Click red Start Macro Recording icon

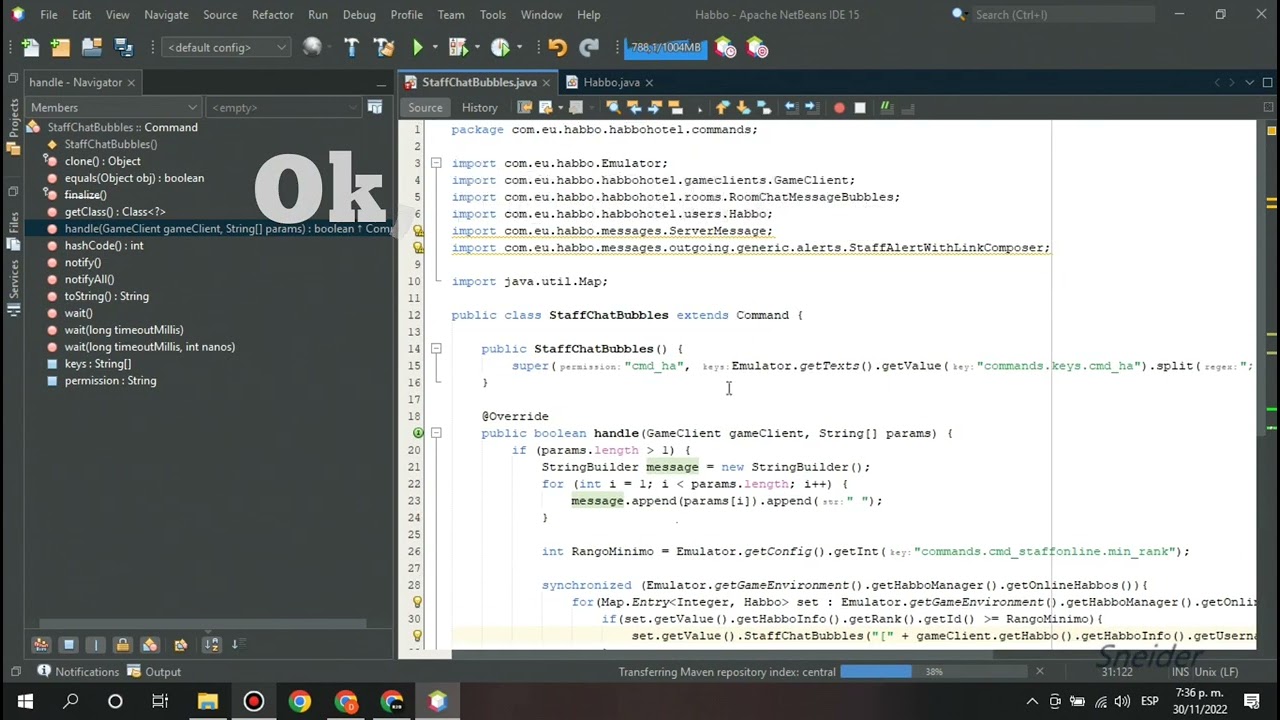839,107
